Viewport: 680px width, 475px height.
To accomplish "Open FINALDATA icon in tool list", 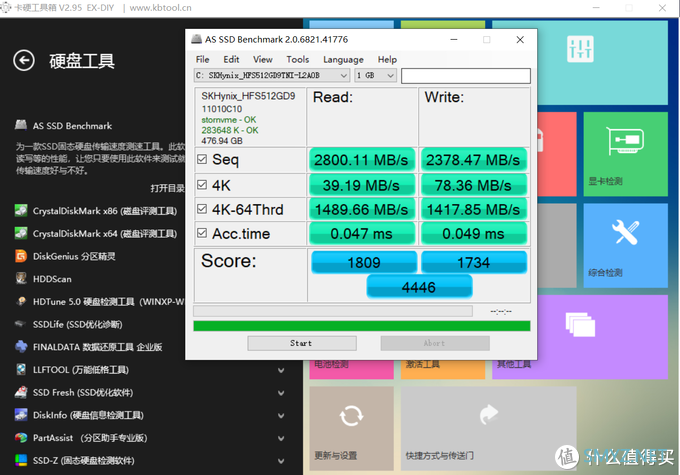I will [21, 347].
